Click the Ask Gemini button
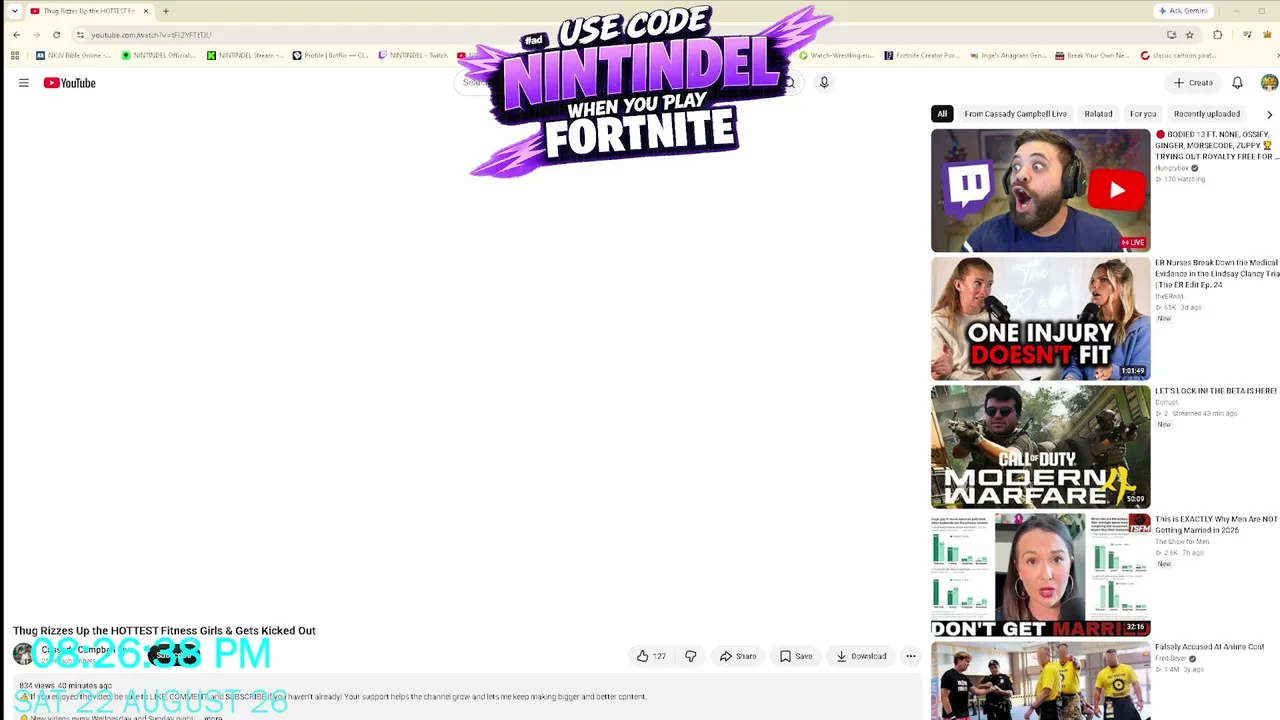The width and height of the screenshot is (1280, 720). point(1183,11)
